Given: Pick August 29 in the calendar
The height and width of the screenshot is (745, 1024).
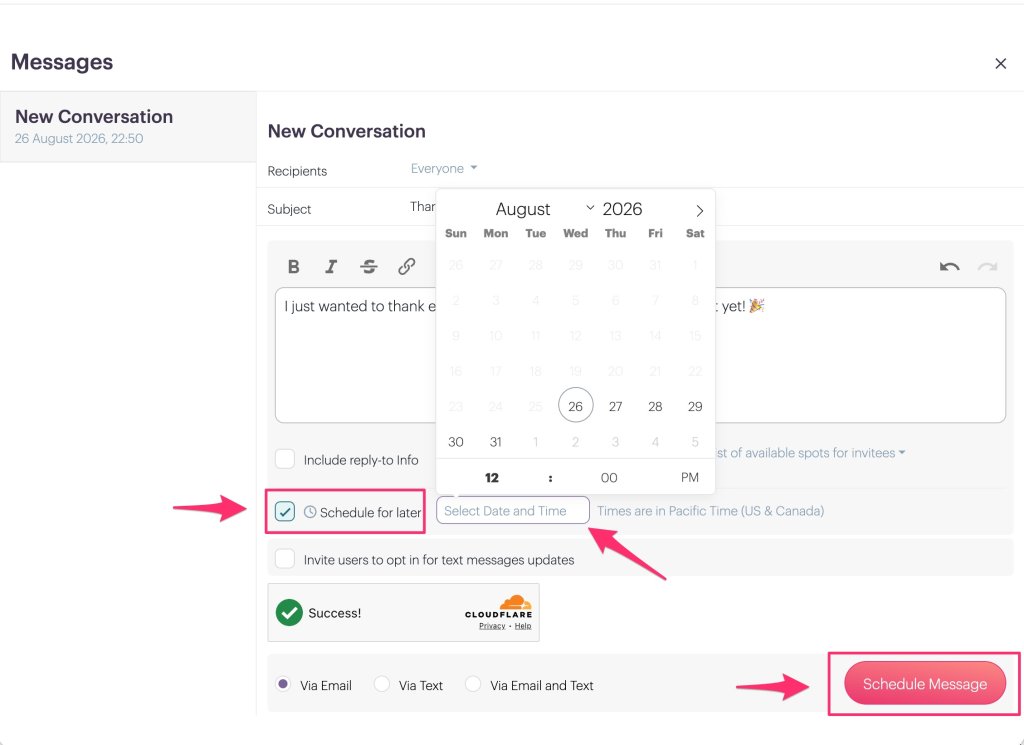Looking at the screenshot, I should pos(695,406).
